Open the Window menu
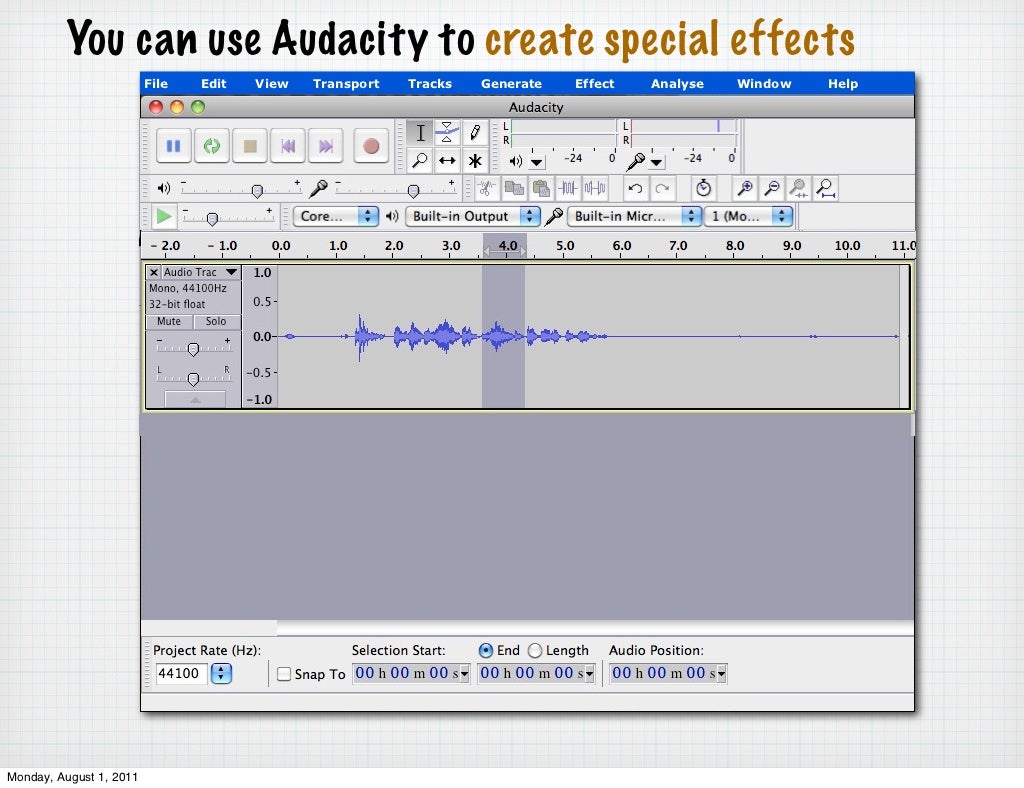 pos(764,84)
